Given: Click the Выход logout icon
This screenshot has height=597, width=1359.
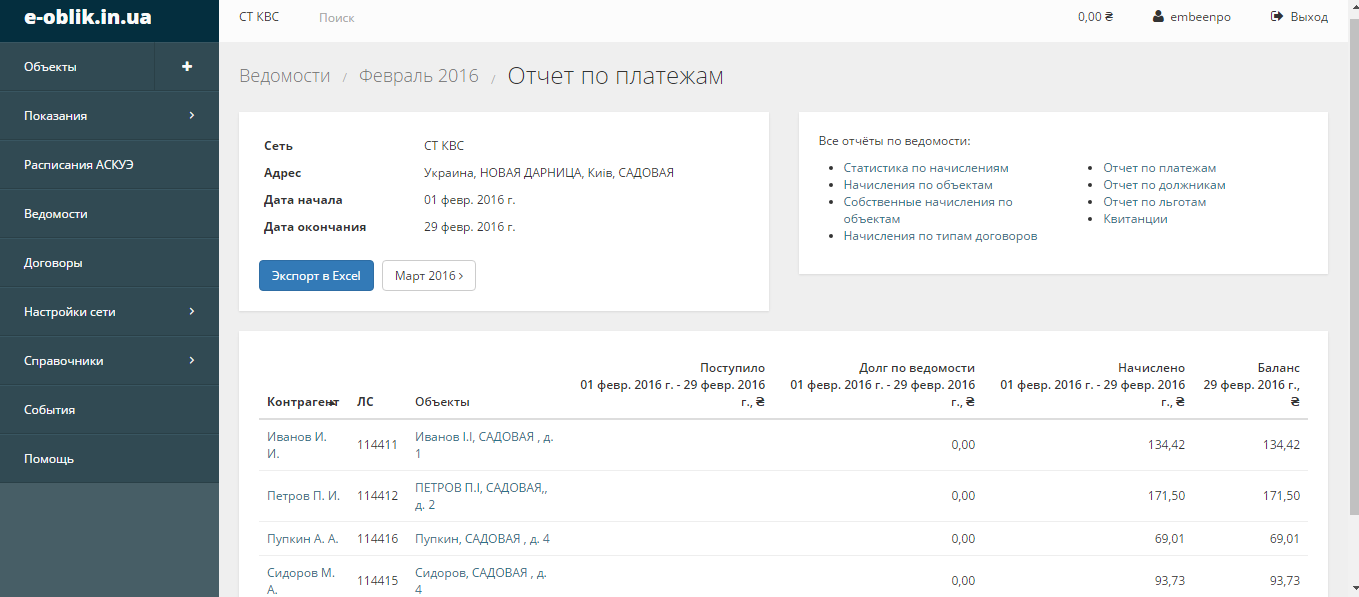Looking at the screenshot, I should pyautogui.click(x=1276, y=17).
